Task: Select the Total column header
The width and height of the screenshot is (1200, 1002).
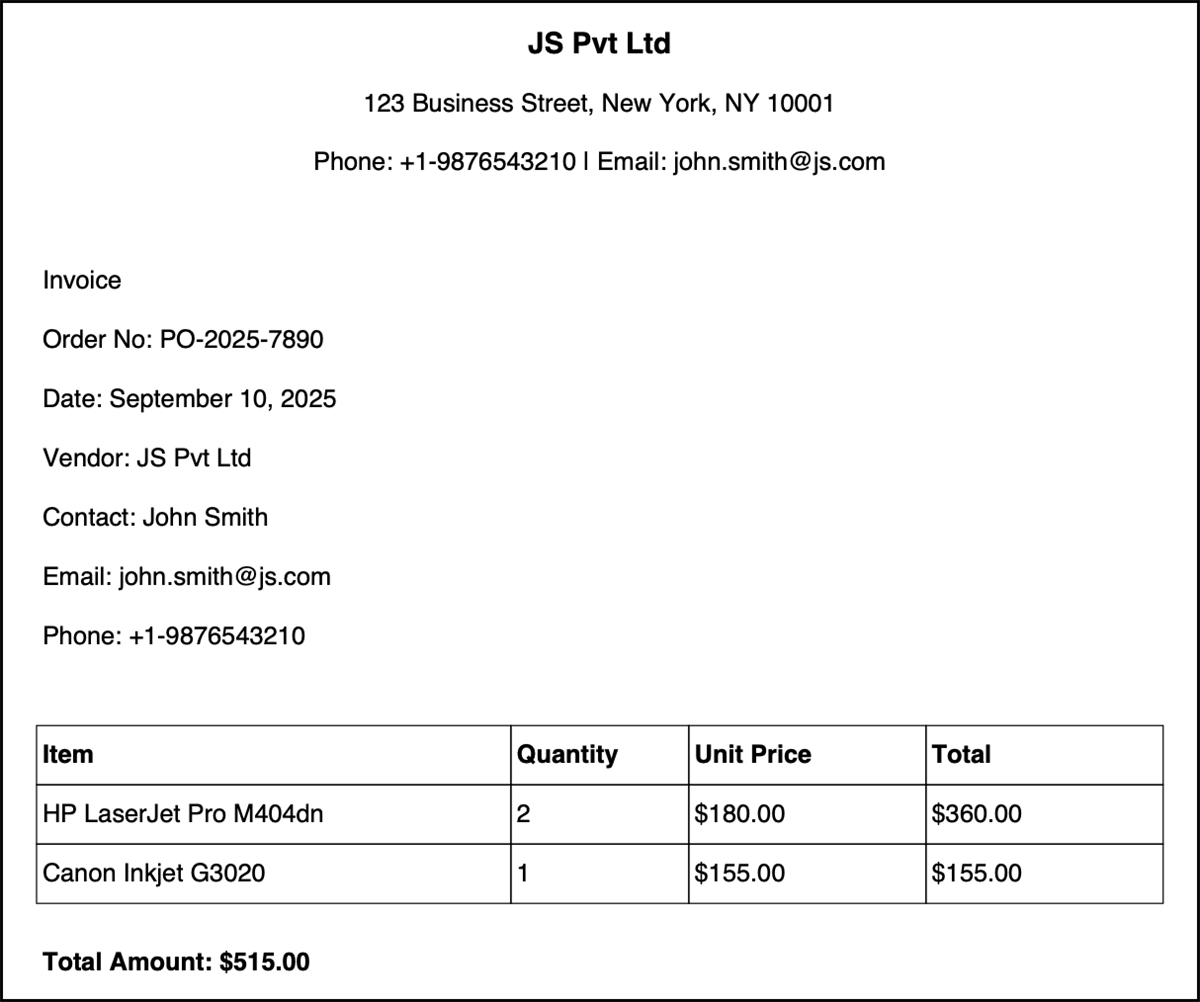Action: 961,754
